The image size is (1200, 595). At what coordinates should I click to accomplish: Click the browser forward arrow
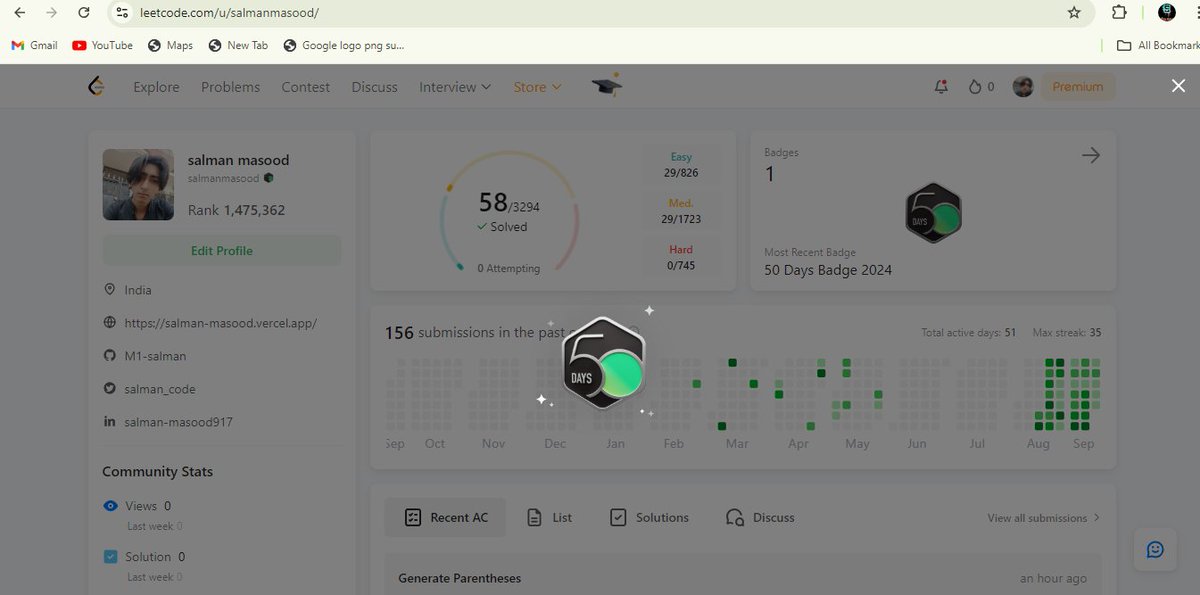(51, 13)
